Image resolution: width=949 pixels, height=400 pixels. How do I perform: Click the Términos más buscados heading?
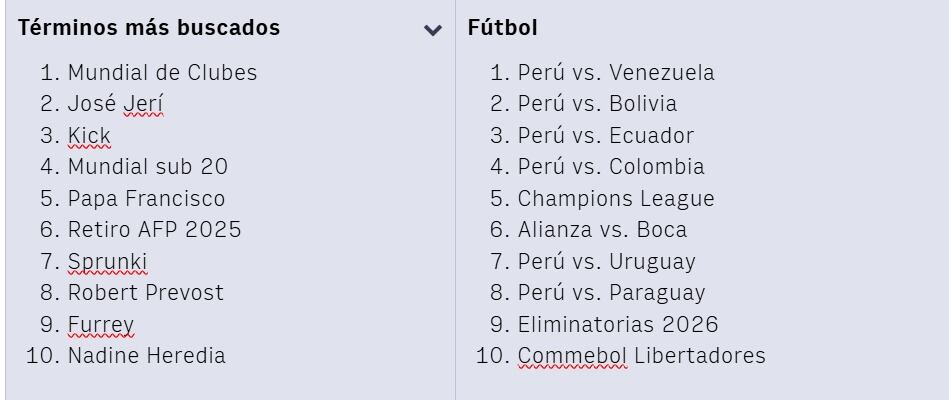(149, 28)
